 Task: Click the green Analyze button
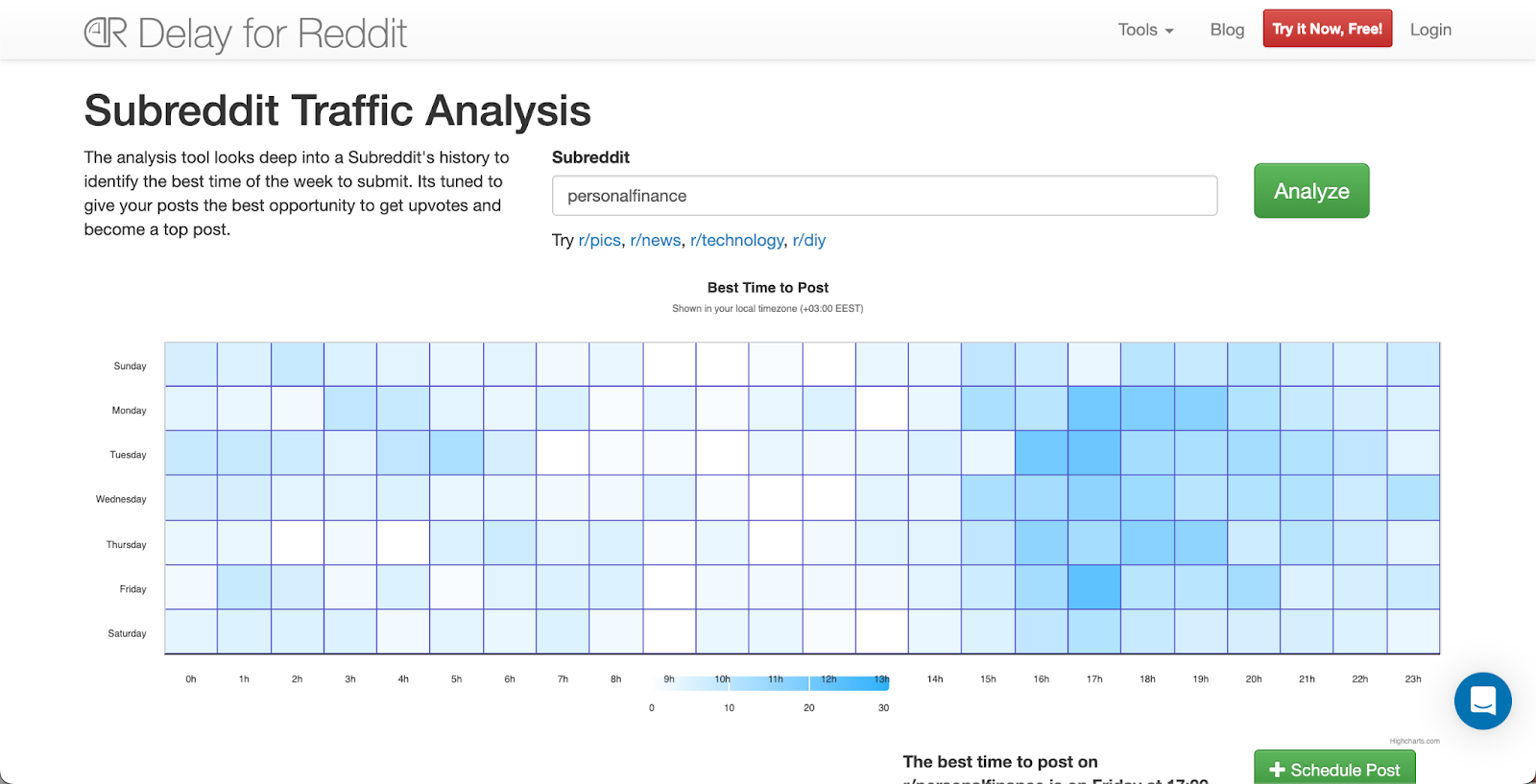click(x=1311, y=191)
